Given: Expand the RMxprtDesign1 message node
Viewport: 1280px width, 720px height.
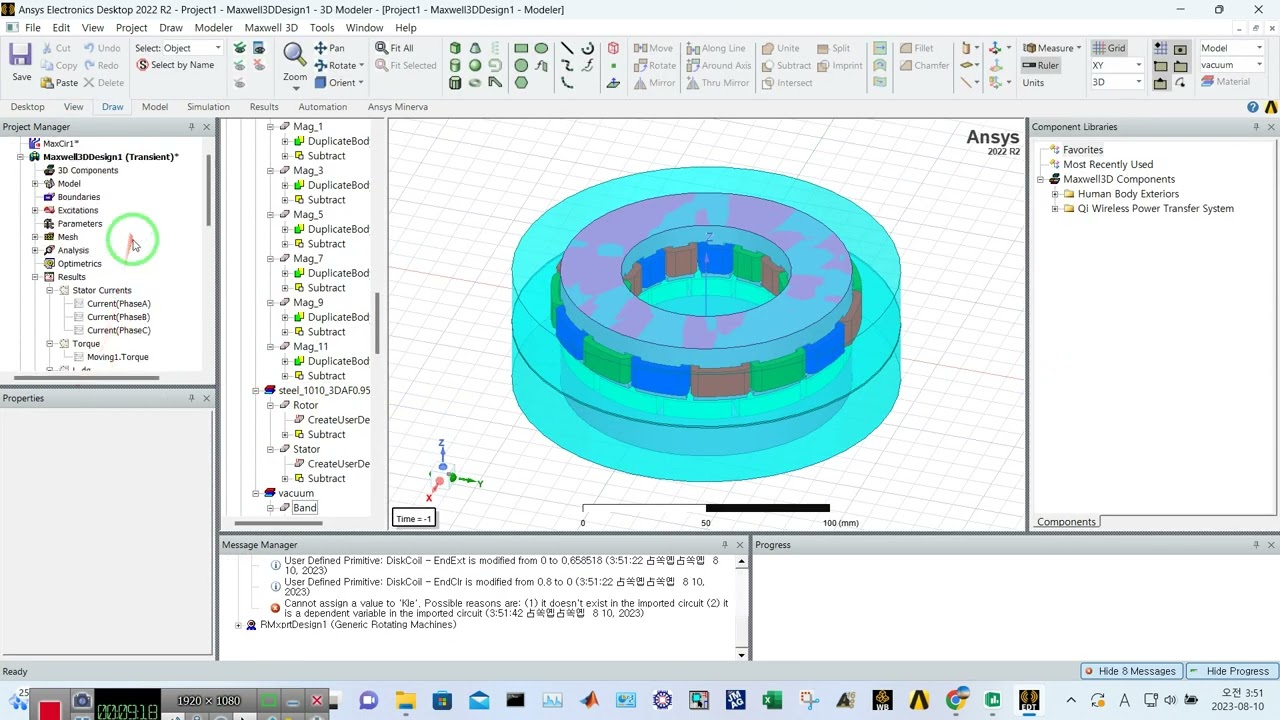Looking at the screenshot, I should click(238, 625).
